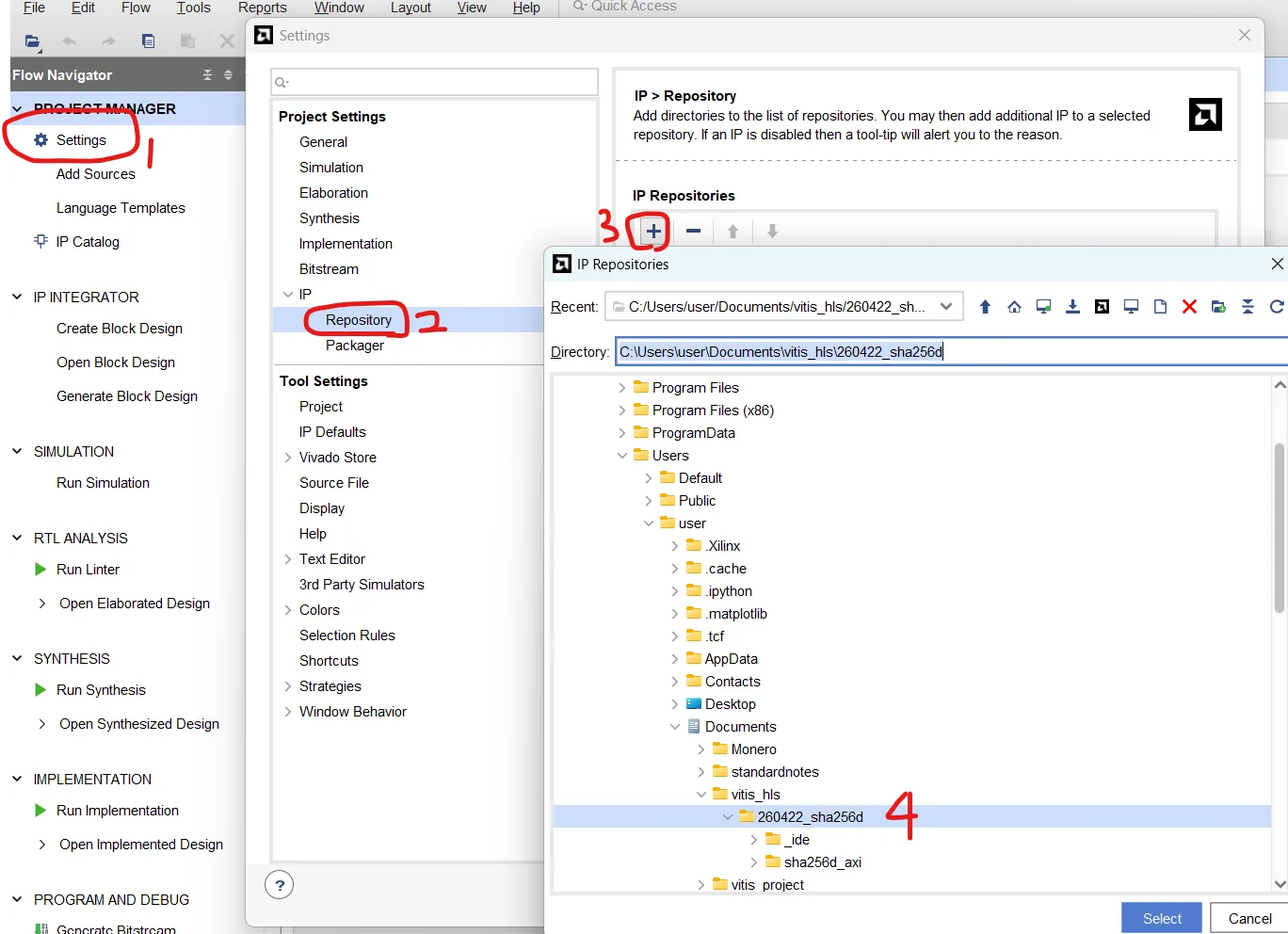This screenshot has width=1288, height=934.
Task: Add a new IP repository with plus button
Action: pos(653,231)
